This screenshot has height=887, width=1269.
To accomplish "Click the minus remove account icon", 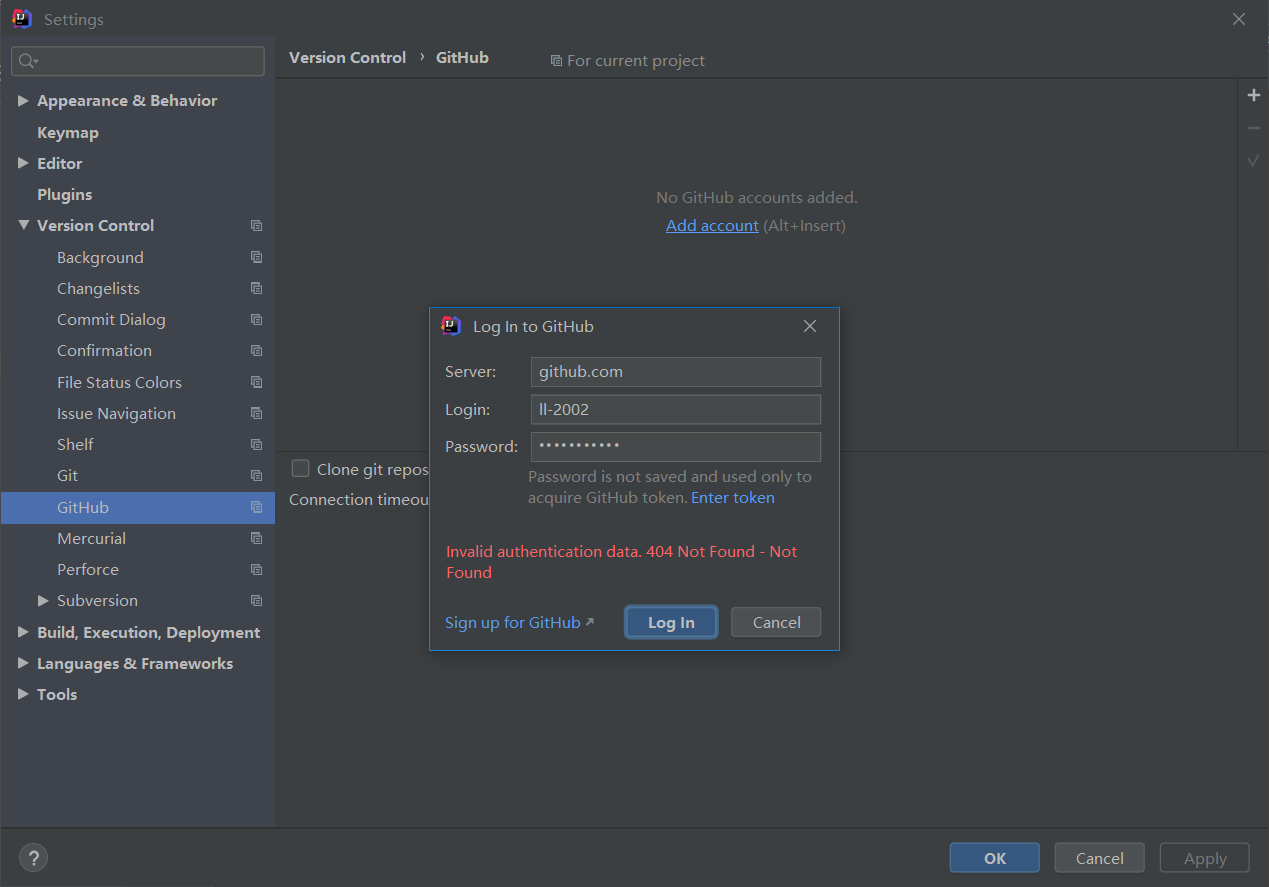I will (1253, 128).
